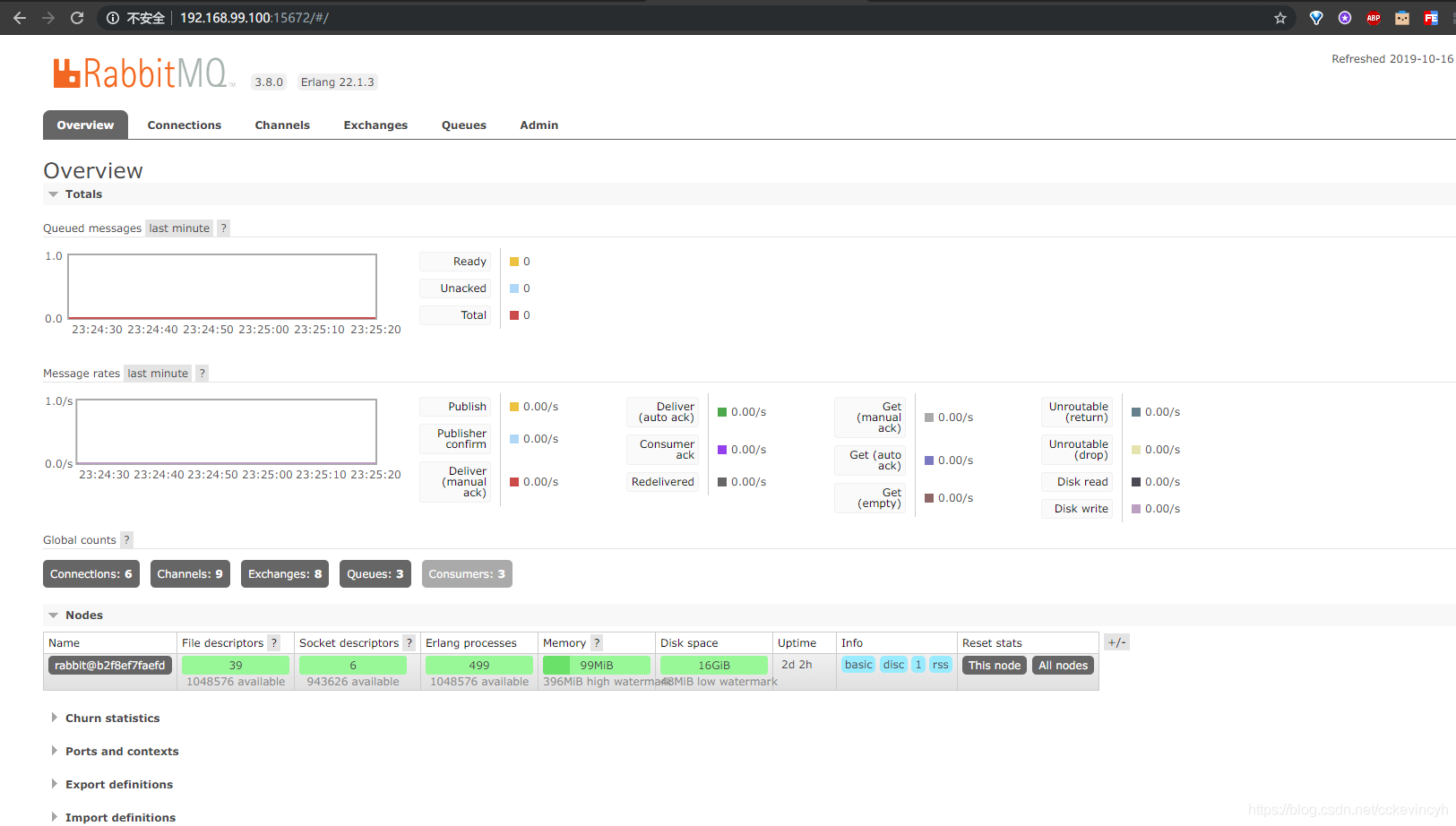Click the basic info tag

858,665
